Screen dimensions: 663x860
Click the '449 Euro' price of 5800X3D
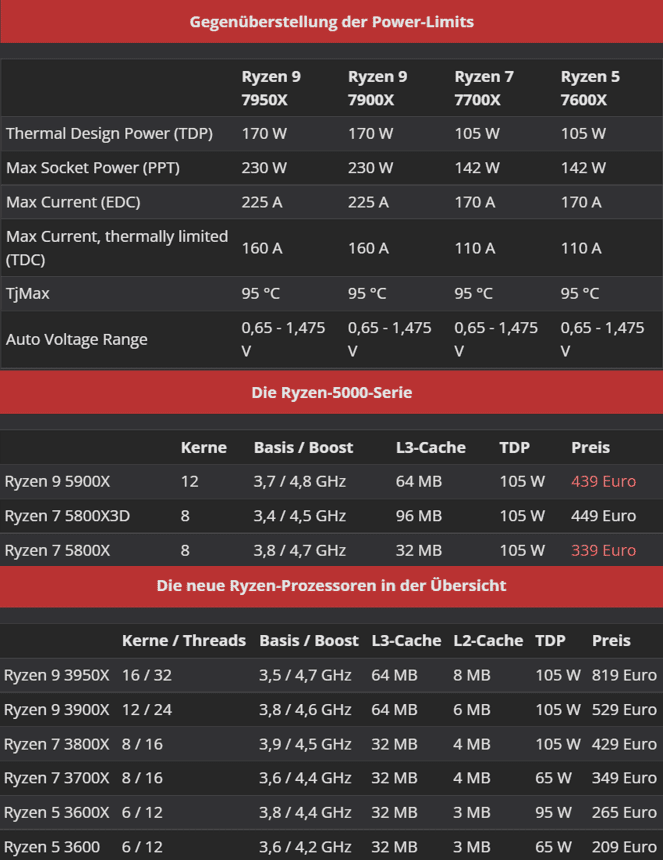[603, 516]
